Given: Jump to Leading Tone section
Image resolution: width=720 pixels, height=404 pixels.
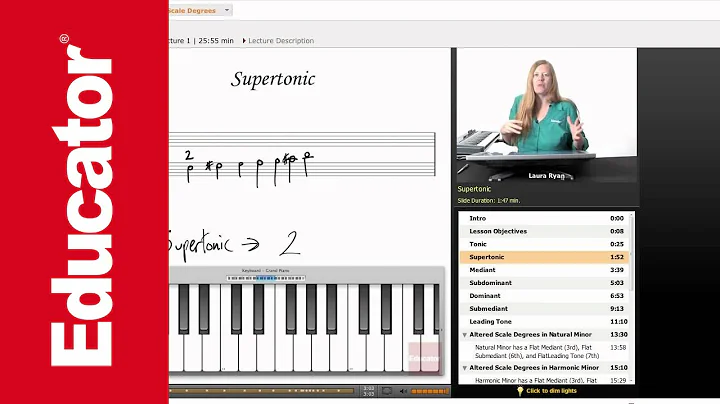Looking at the screenshot, I should coord(545,321).
